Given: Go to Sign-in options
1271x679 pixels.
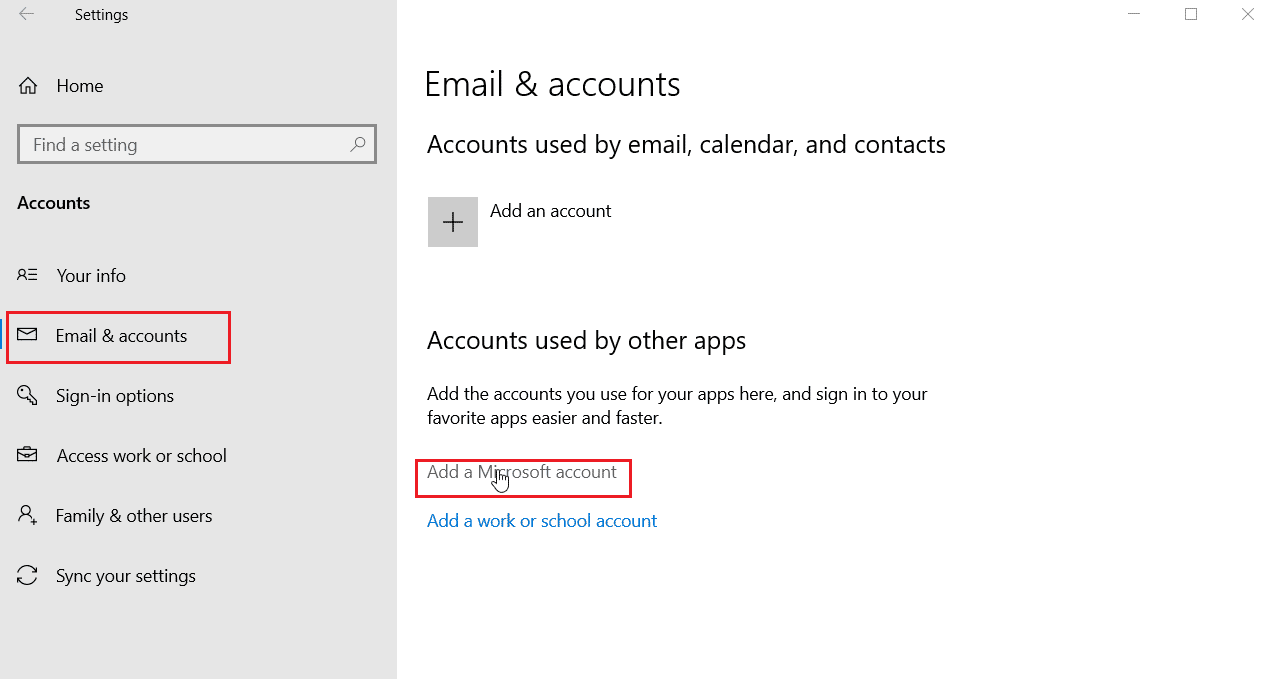Looking at the screenshot, I should (115, 396).
